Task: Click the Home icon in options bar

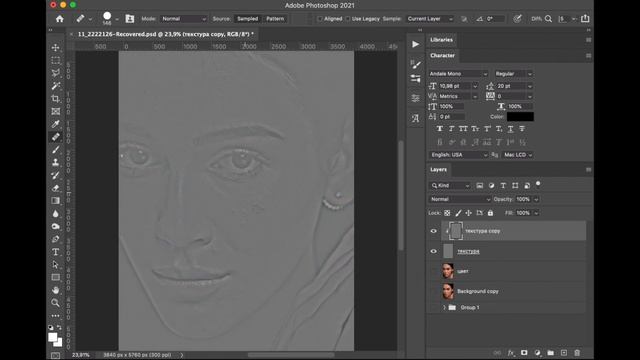Action: tap(60, 19)
